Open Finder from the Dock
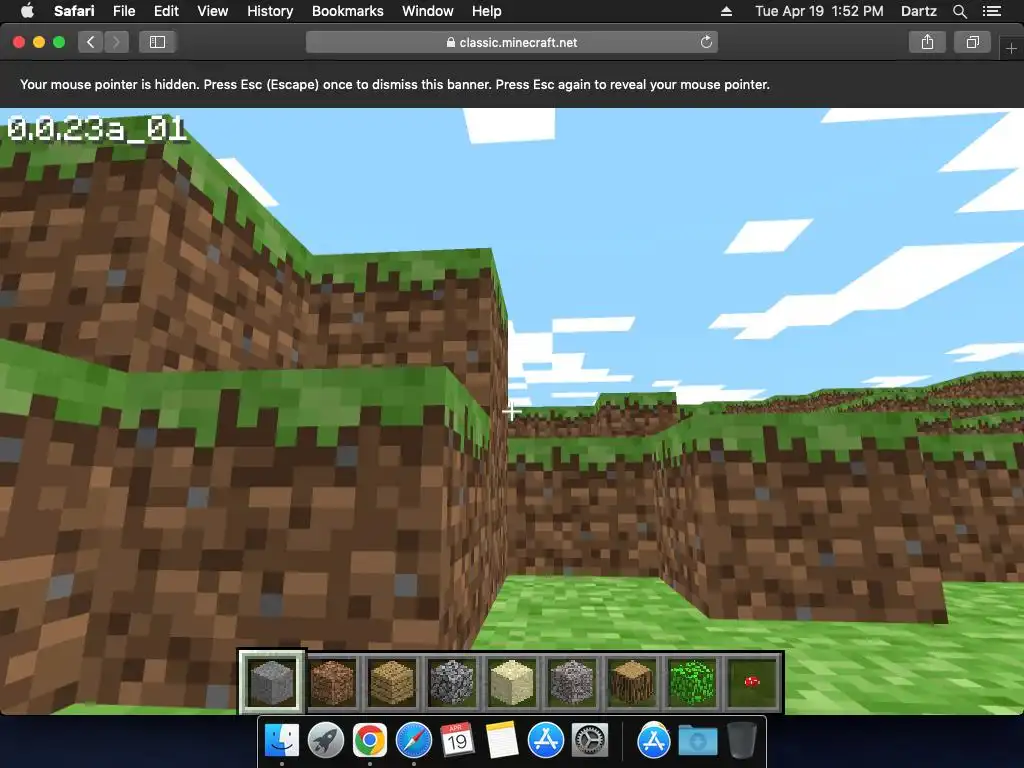Viewport: 1024px width, 768px height. click(x=282, y=741)
